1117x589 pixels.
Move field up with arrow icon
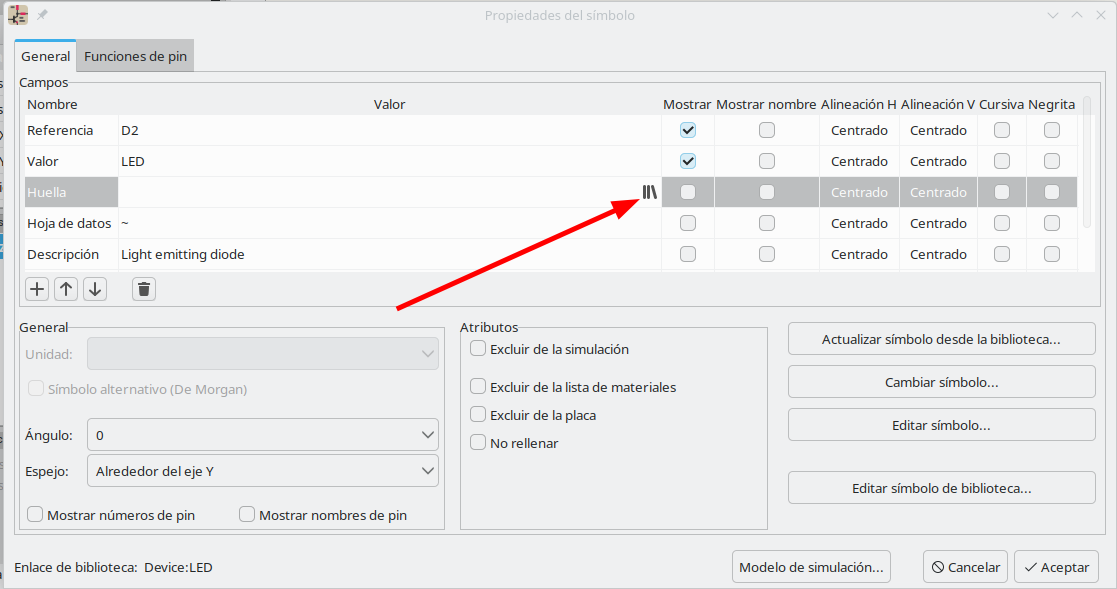(x=66, y=289)
